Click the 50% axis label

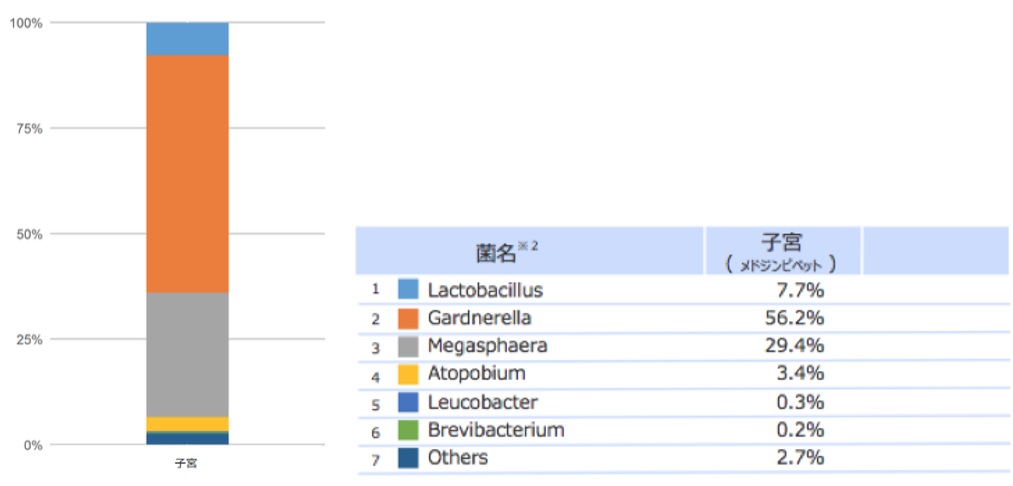(28, 234)
